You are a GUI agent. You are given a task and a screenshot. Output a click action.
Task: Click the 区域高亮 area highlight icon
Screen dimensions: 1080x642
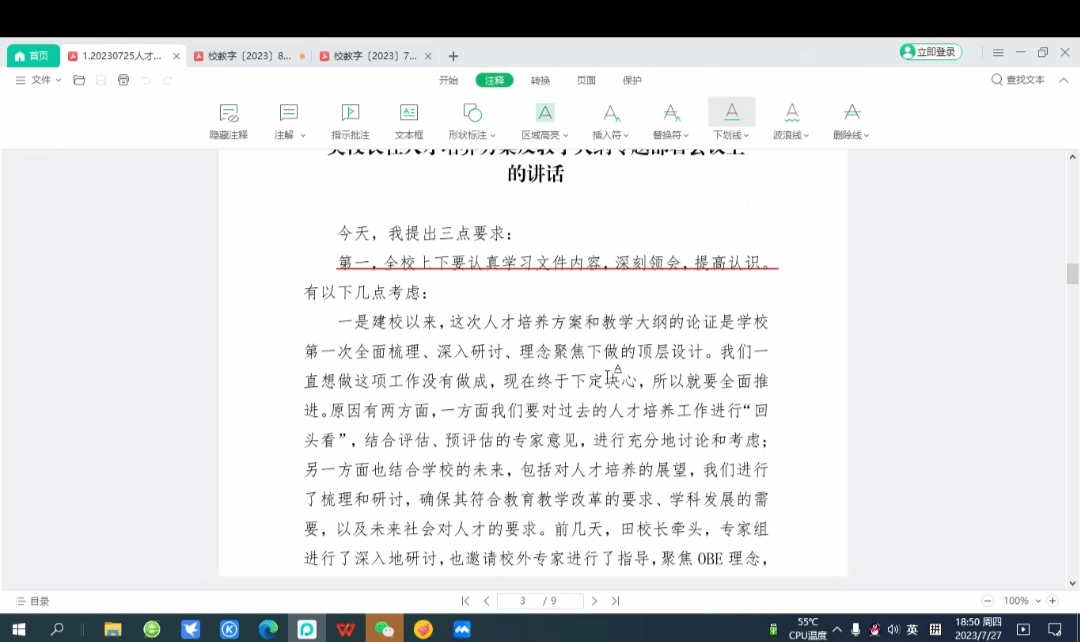[544, 113]
